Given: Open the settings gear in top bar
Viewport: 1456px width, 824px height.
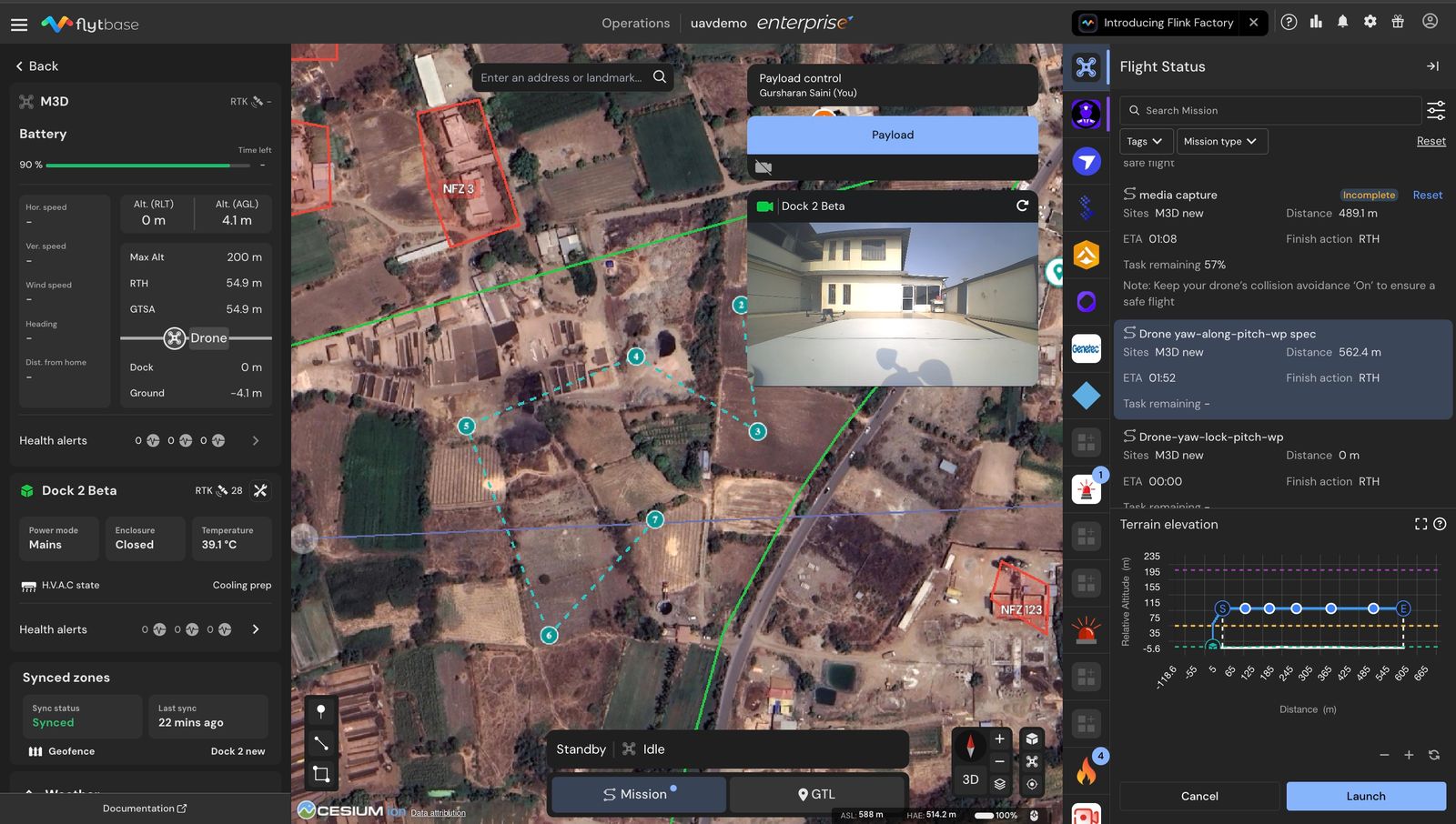Looking at the screenshot, I should (1370, 22).
